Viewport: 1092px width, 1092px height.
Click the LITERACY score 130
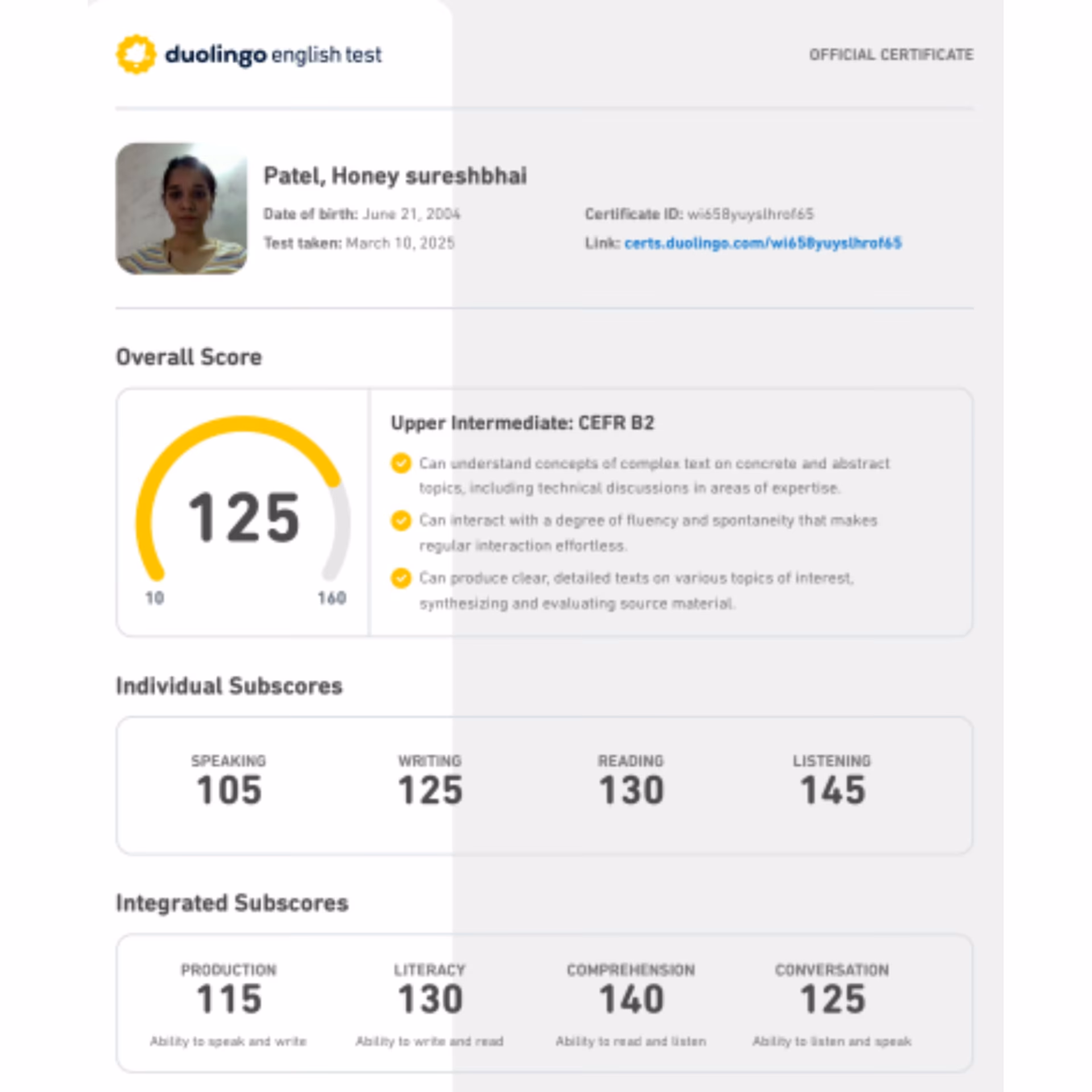pyautogui.click(x=430, y=999)
